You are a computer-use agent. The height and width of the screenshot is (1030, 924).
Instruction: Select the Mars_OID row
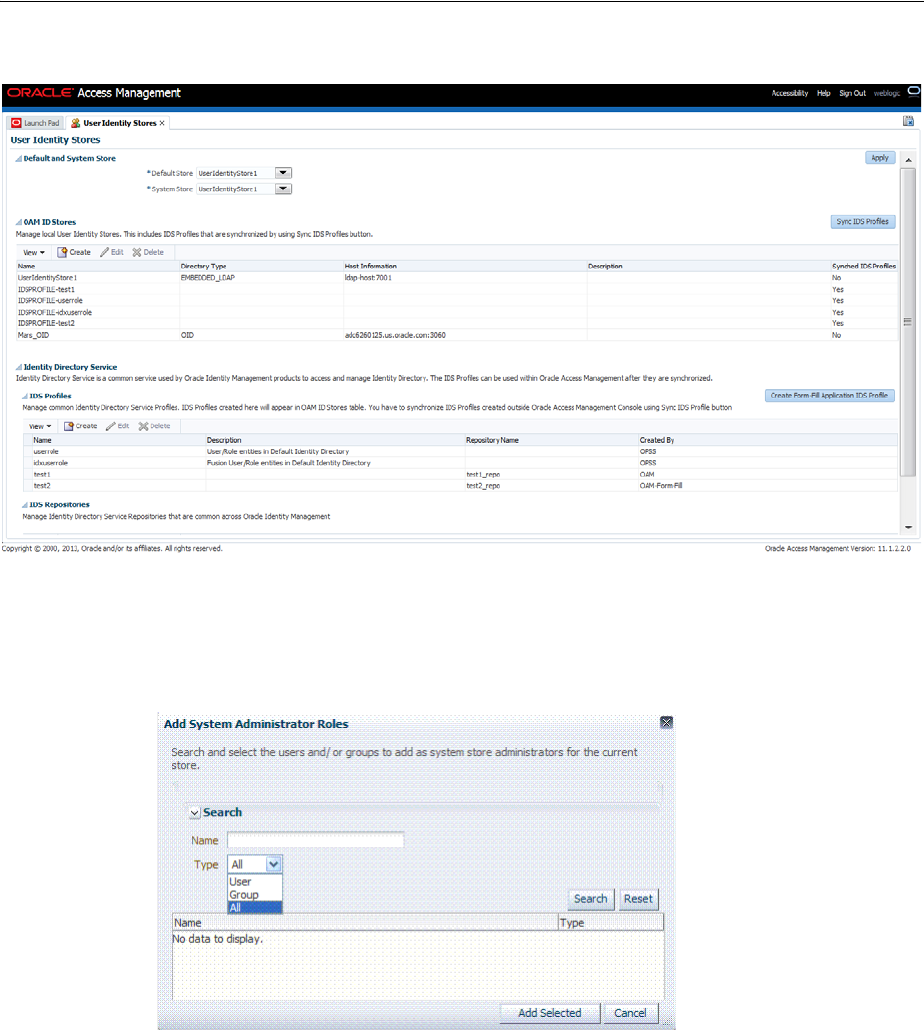pyautogui.click(x=456, y=335)
